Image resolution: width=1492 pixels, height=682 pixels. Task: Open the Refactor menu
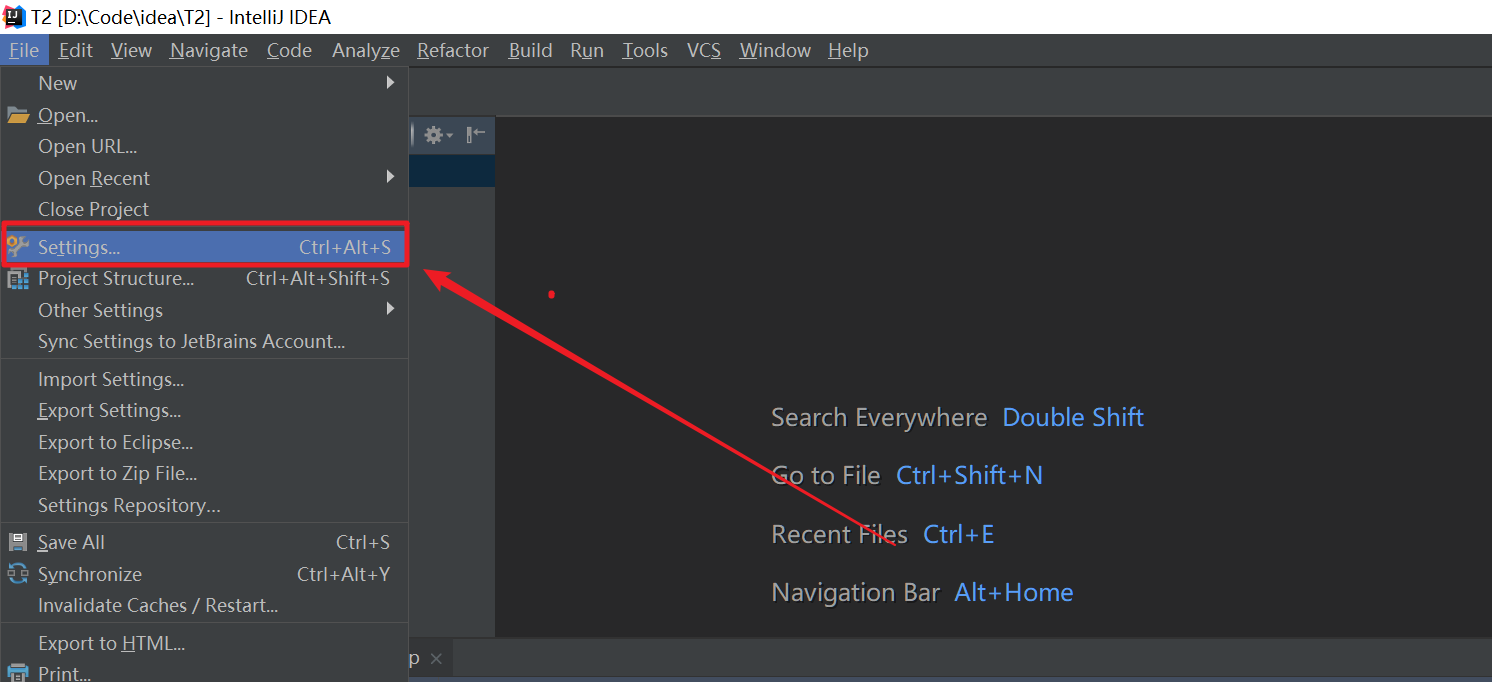(x=453, y=50)
